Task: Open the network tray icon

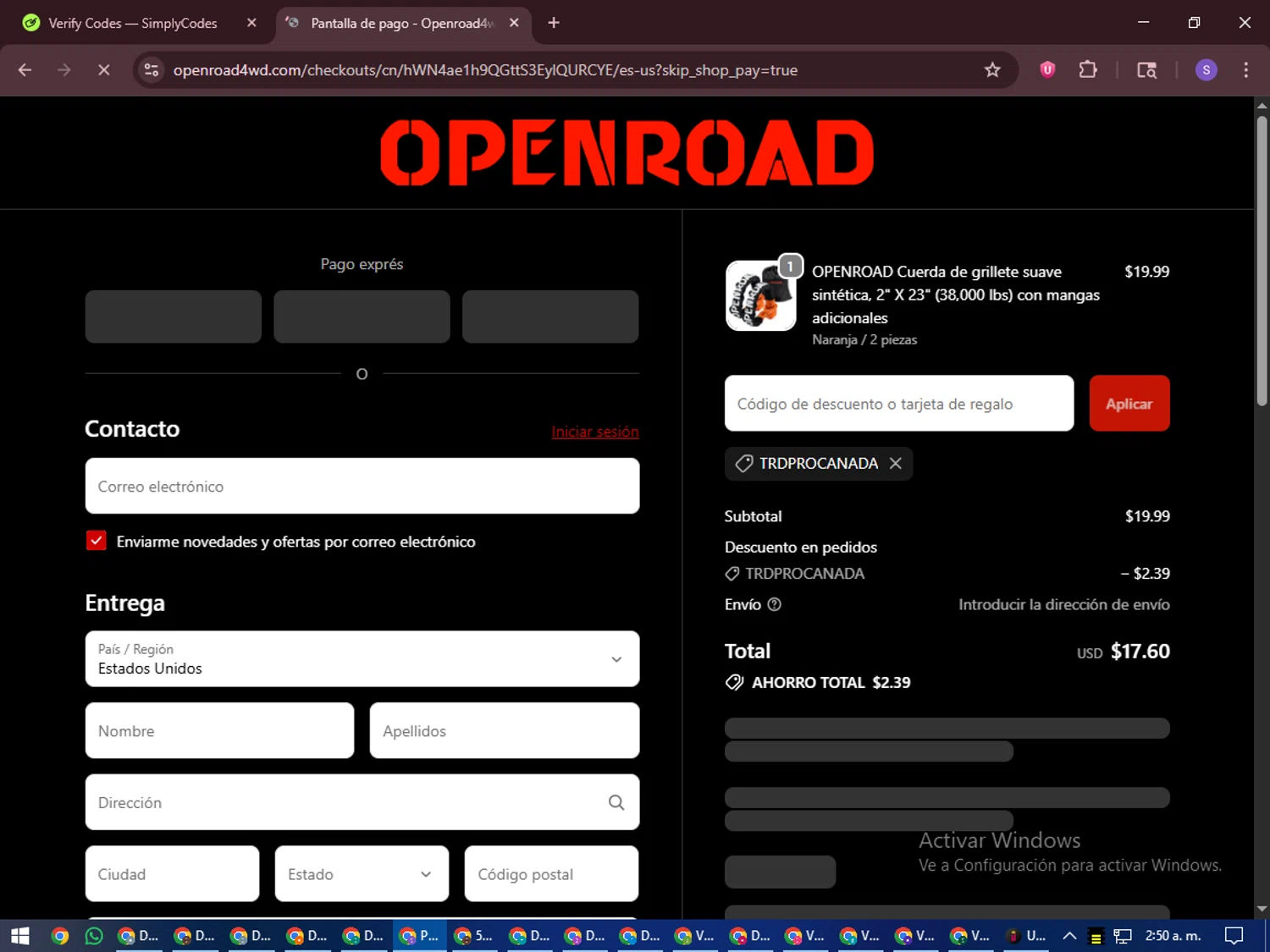Action: pyautogui.click(x=1123, y=935)
